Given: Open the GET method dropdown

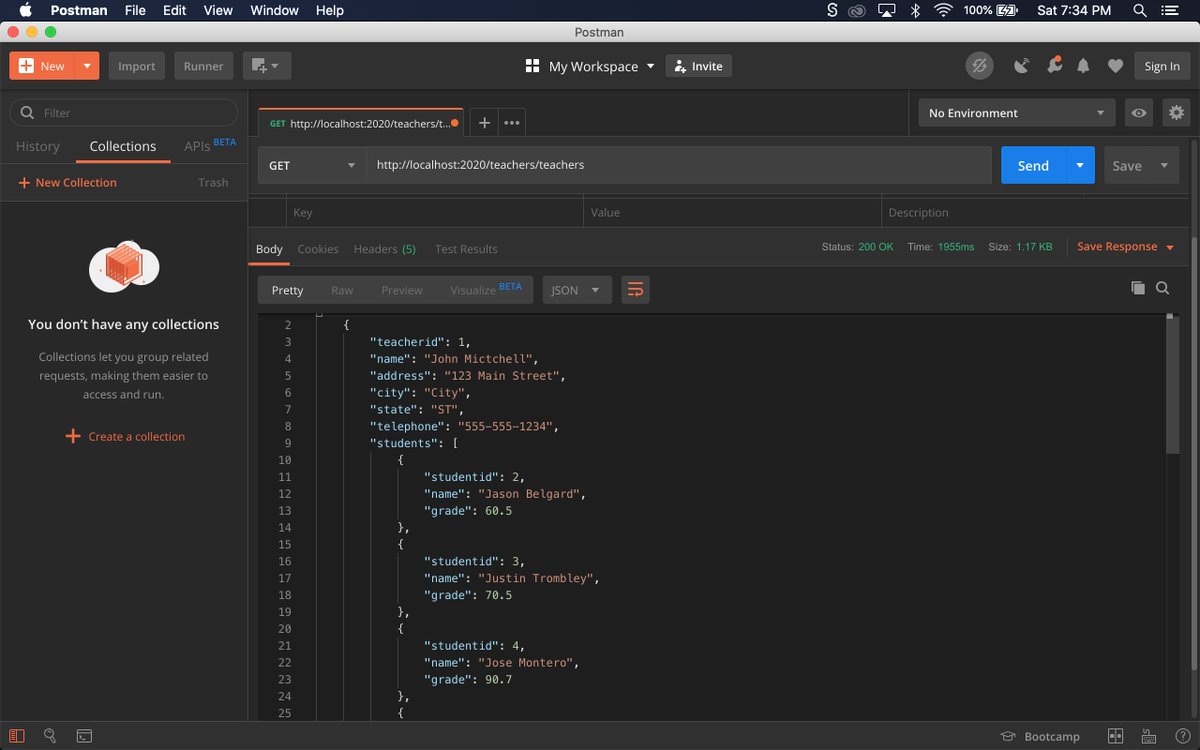Looking at the screenshot, I should pos(312,165).
